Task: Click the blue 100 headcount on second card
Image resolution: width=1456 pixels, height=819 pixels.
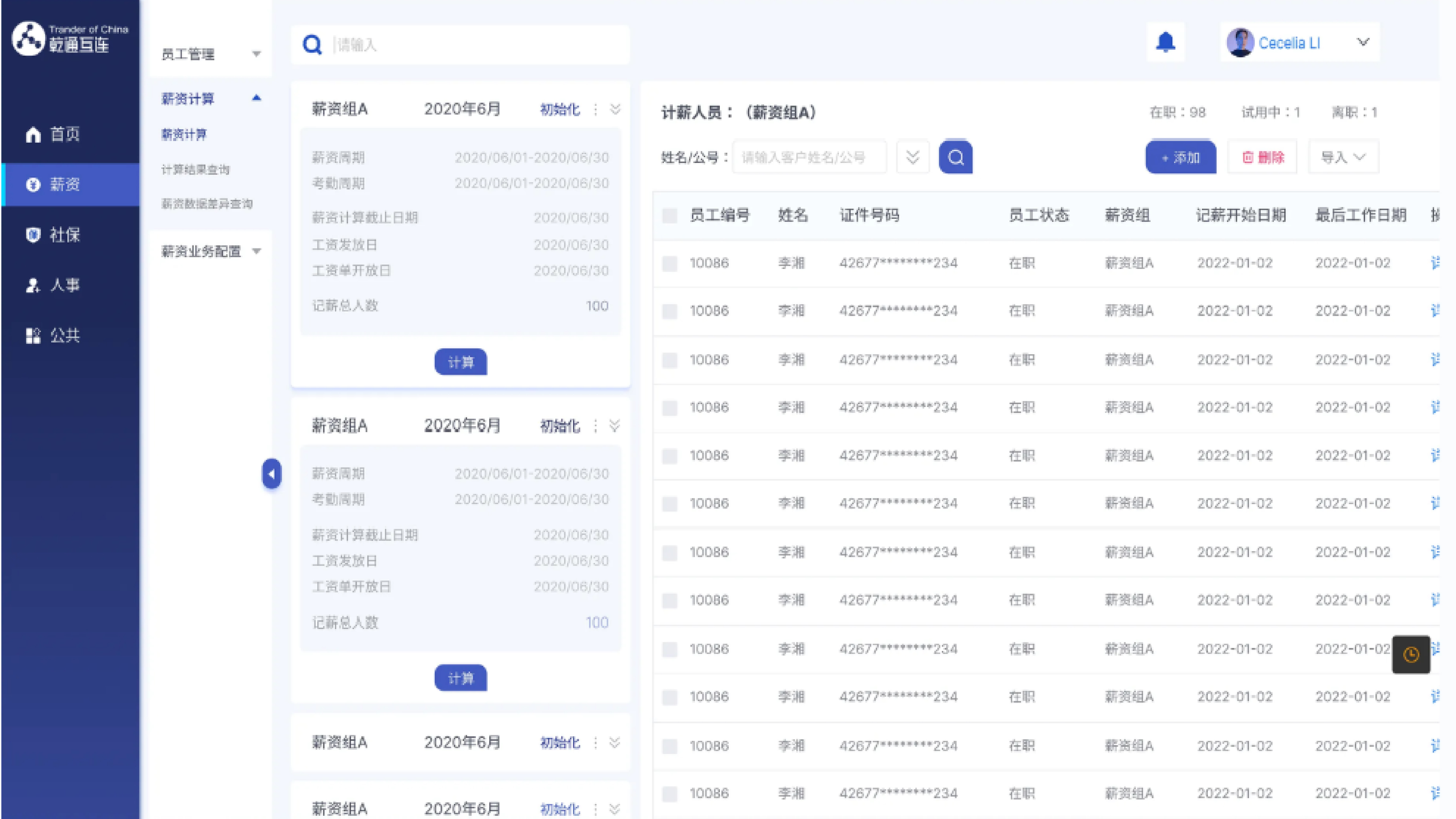Action: [x=597, y=623]
